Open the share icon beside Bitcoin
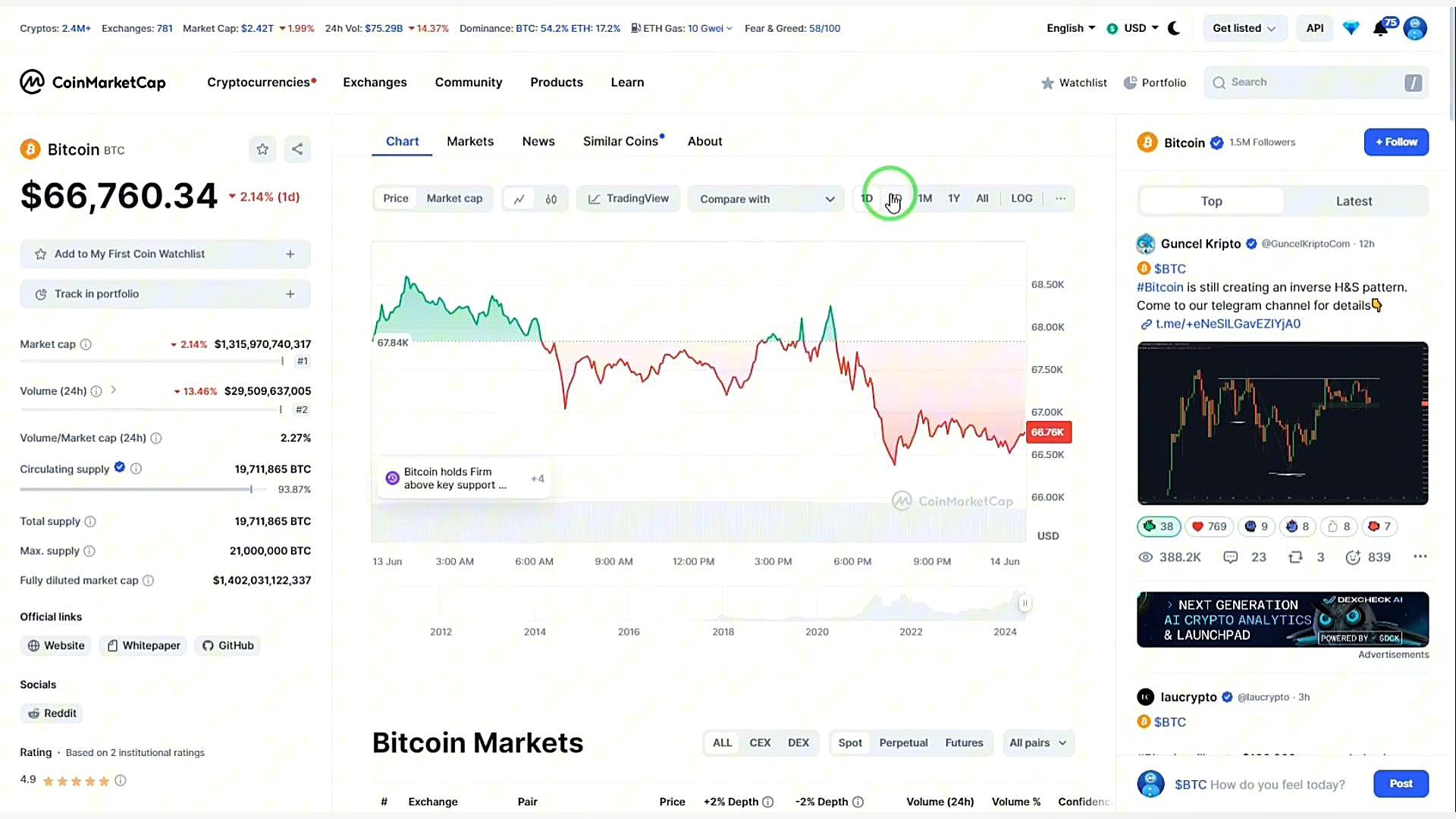This screenshot has width=1456, height=819. point(297,149)
